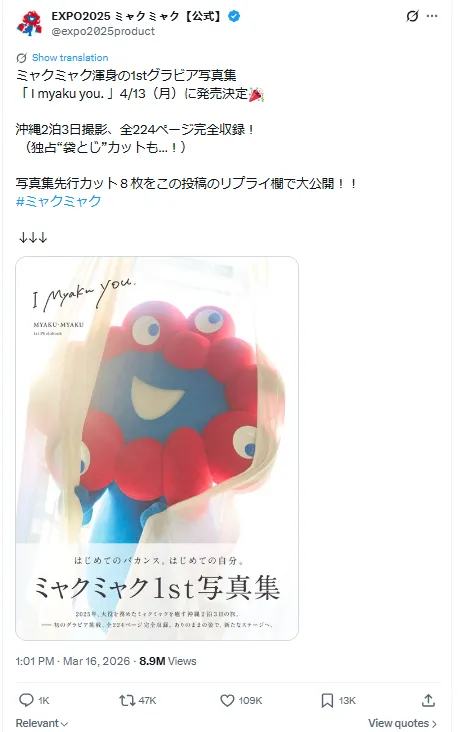Open the photobook cover image

(157, 448)
